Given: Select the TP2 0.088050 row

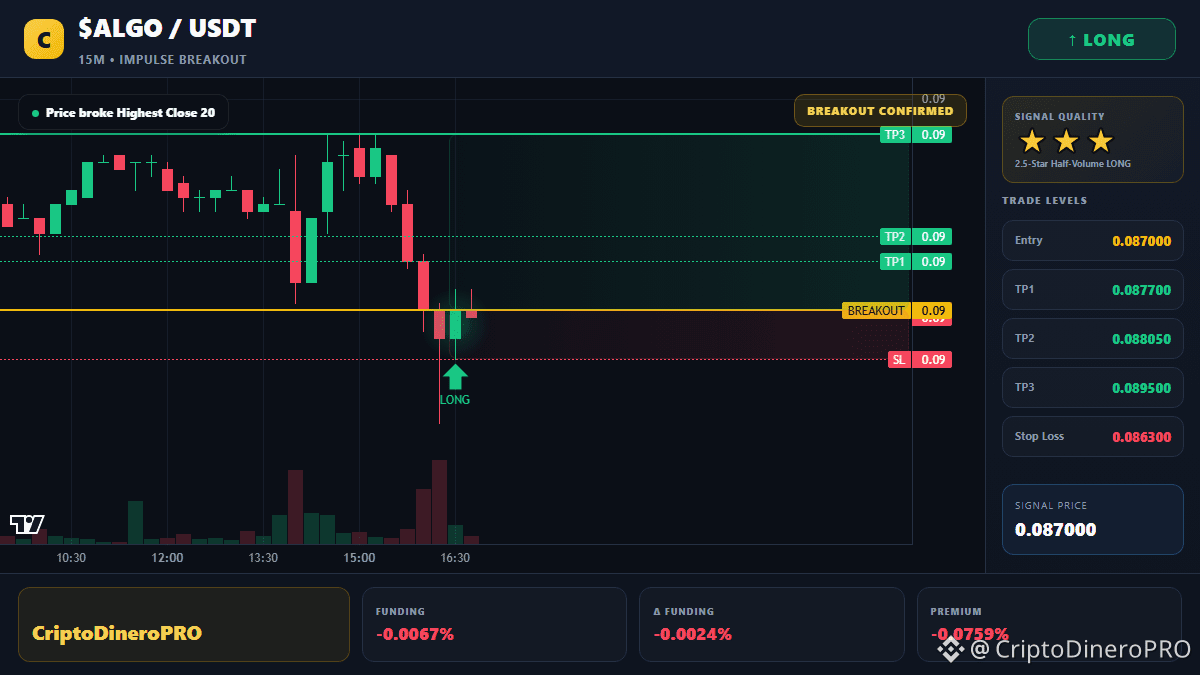Looking at the screenshot, I should pyautogui.click(x=1092, y=339).
